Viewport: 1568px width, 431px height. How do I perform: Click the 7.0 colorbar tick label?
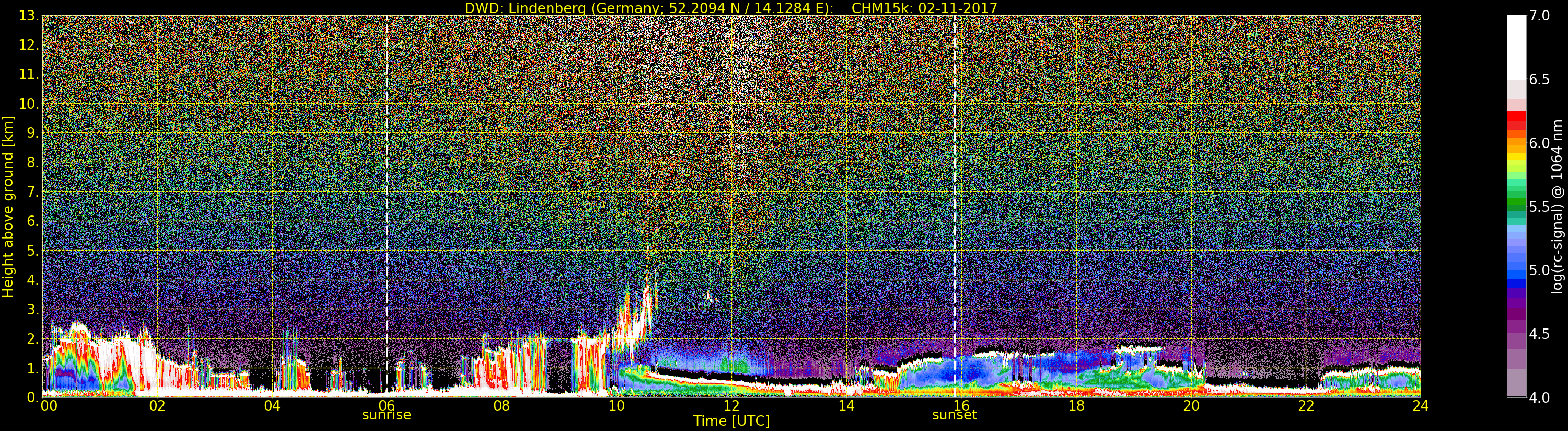pos(1539,16)
